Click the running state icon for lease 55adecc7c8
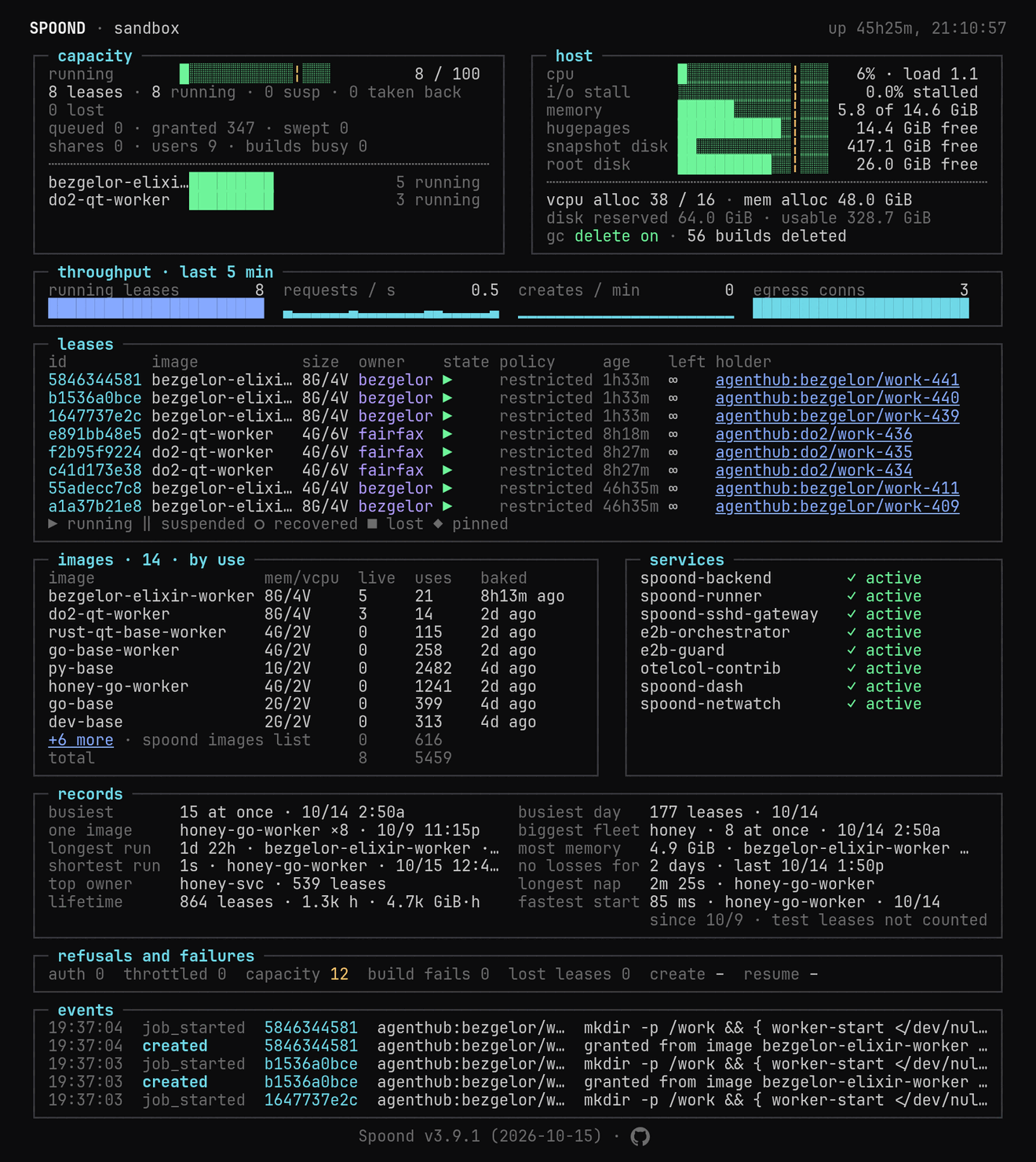This screenshot has height=1162, width=1036. click(447, 489)
